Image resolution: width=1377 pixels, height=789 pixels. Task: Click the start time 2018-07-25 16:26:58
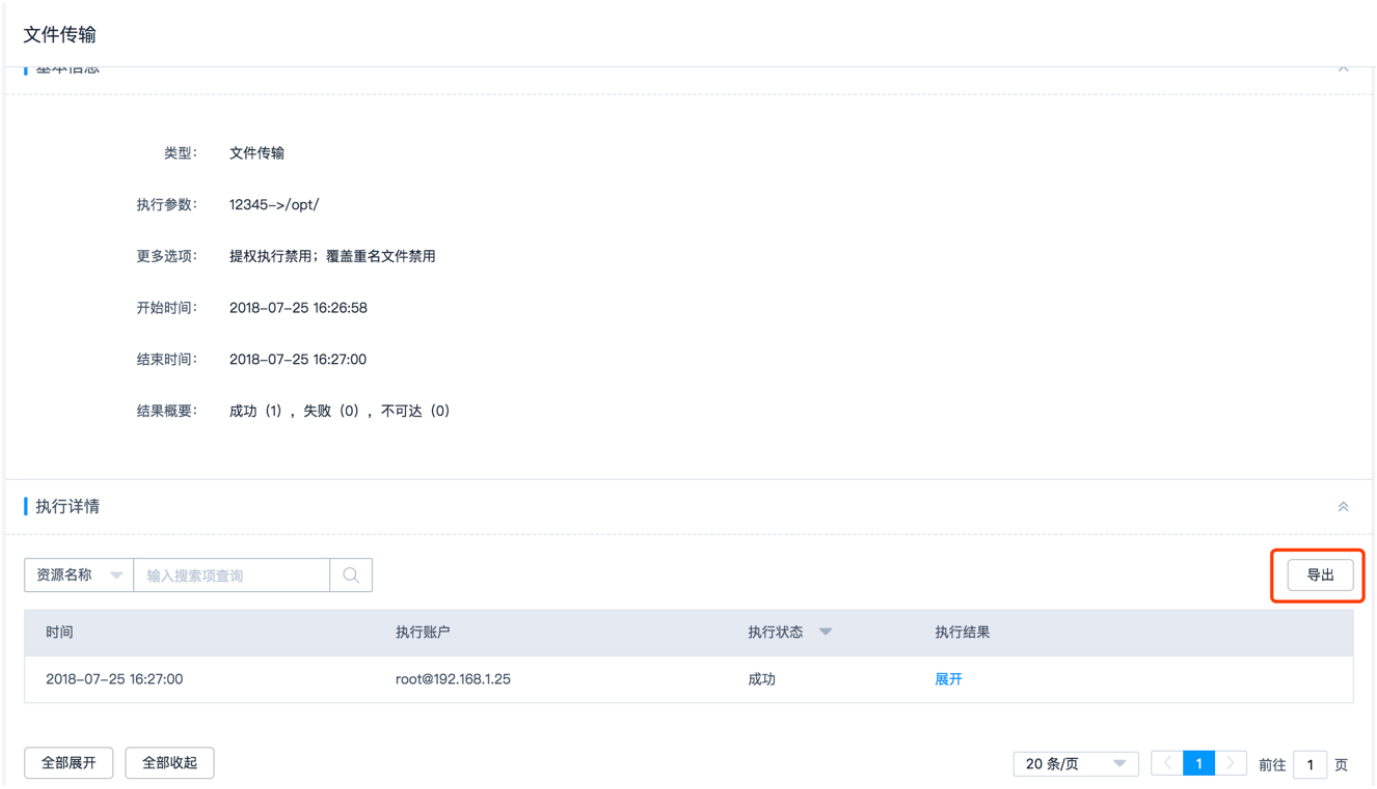[298, 308]
